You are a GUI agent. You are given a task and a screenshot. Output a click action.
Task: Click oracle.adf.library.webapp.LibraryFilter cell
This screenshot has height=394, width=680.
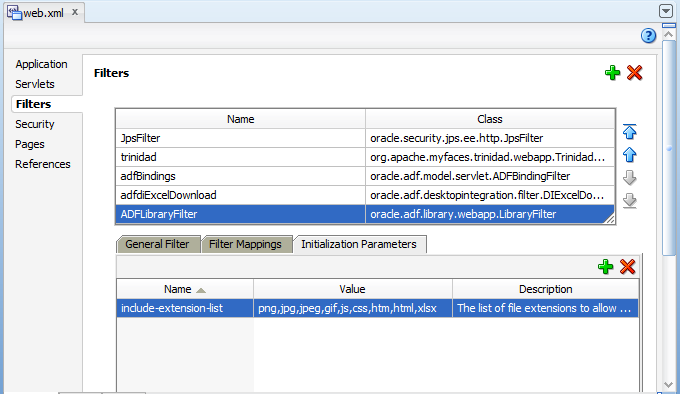point(490,214)
